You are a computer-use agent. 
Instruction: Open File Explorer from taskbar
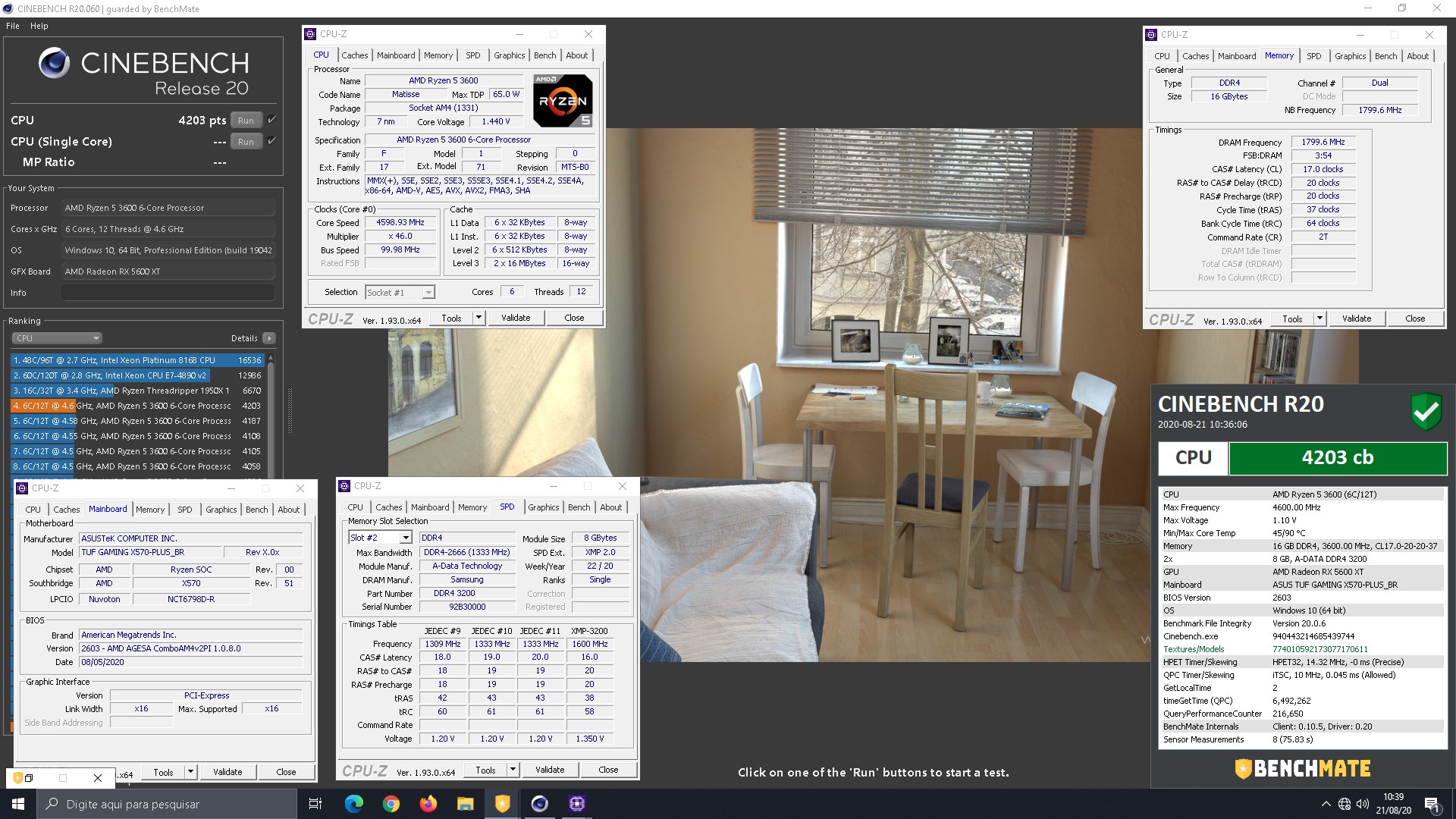[465, 804]
